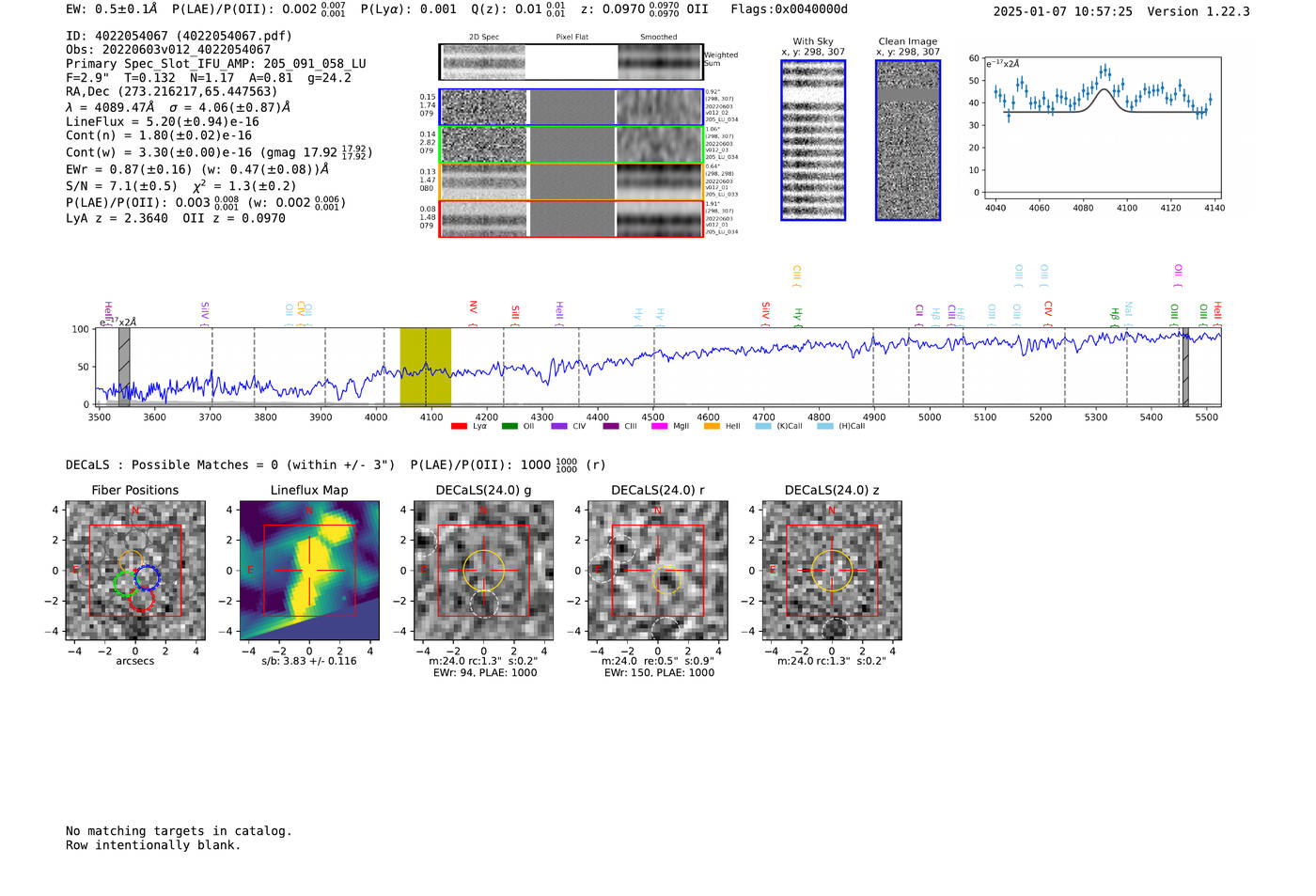
Task: Select the red-bordered fiber cutout row
Action: point(571,218)
